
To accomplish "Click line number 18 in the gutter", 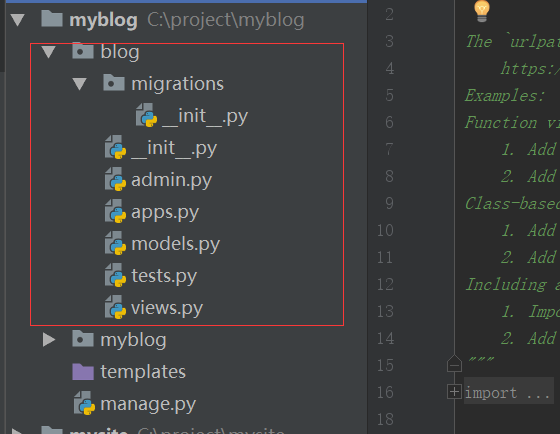I will click(385, 419).
